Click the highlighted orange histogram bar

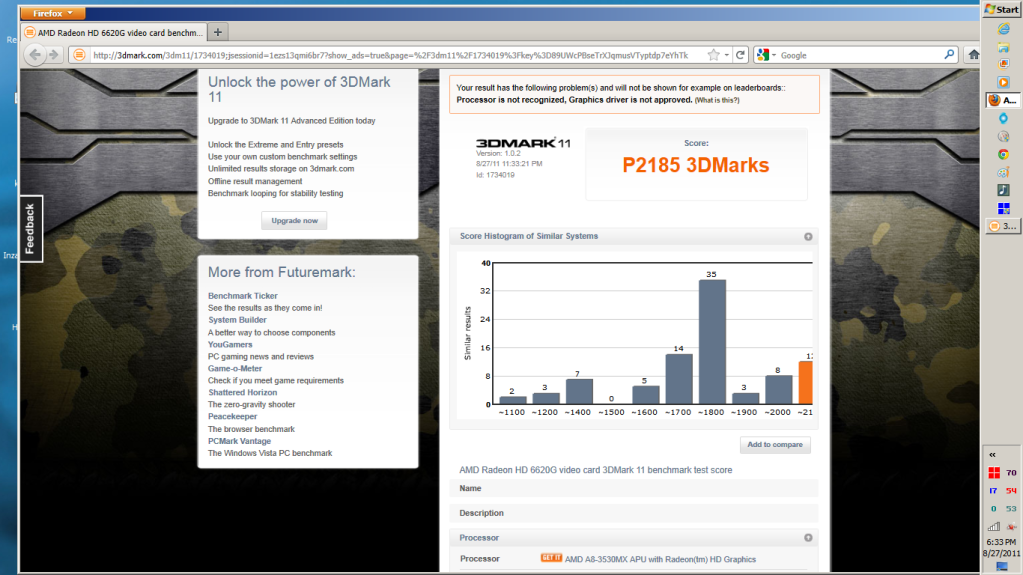coord(806,383)
